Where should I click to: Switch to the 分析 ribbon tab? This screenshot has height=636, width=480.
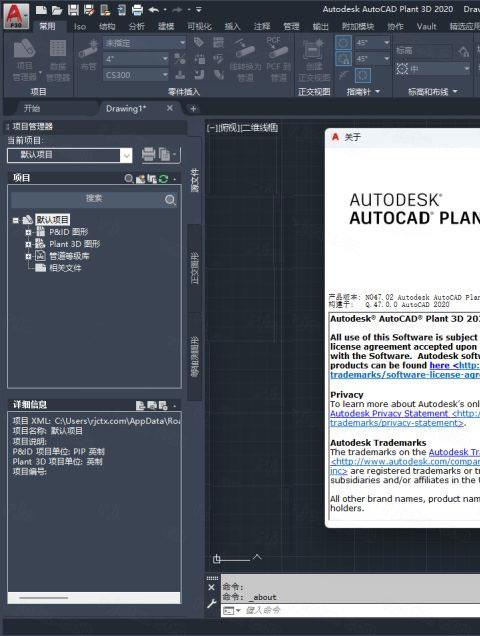coord(136,27)
